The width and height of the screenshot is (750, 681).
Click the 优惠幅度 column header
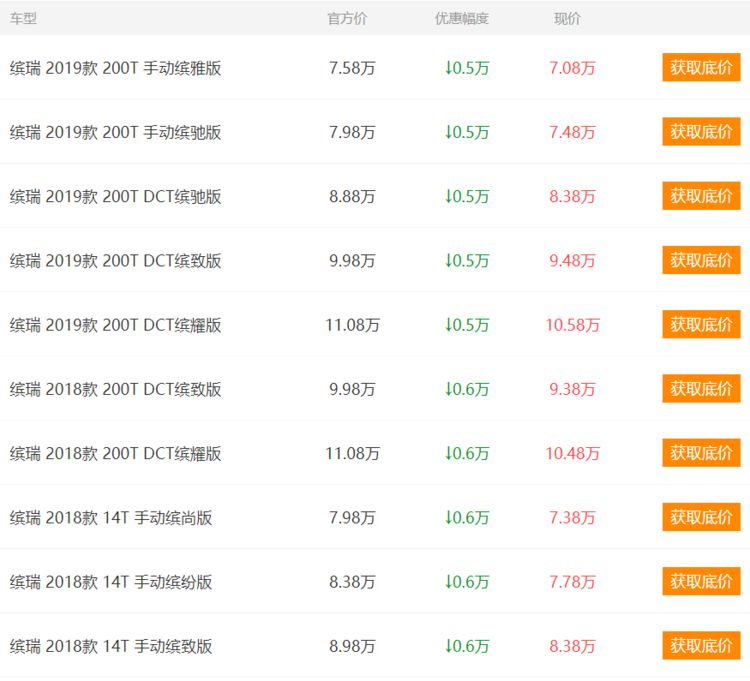click(462, 19)
